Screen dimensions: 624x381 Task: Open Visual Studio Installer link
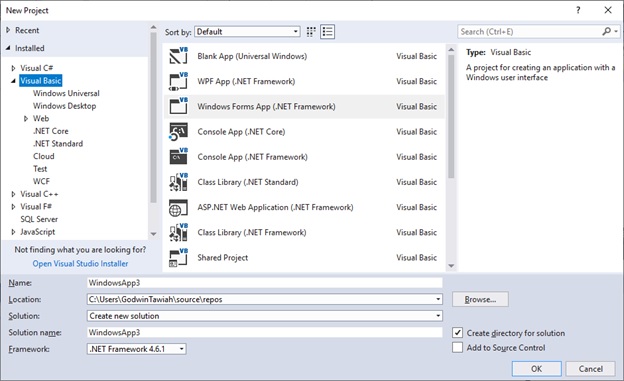80,264
